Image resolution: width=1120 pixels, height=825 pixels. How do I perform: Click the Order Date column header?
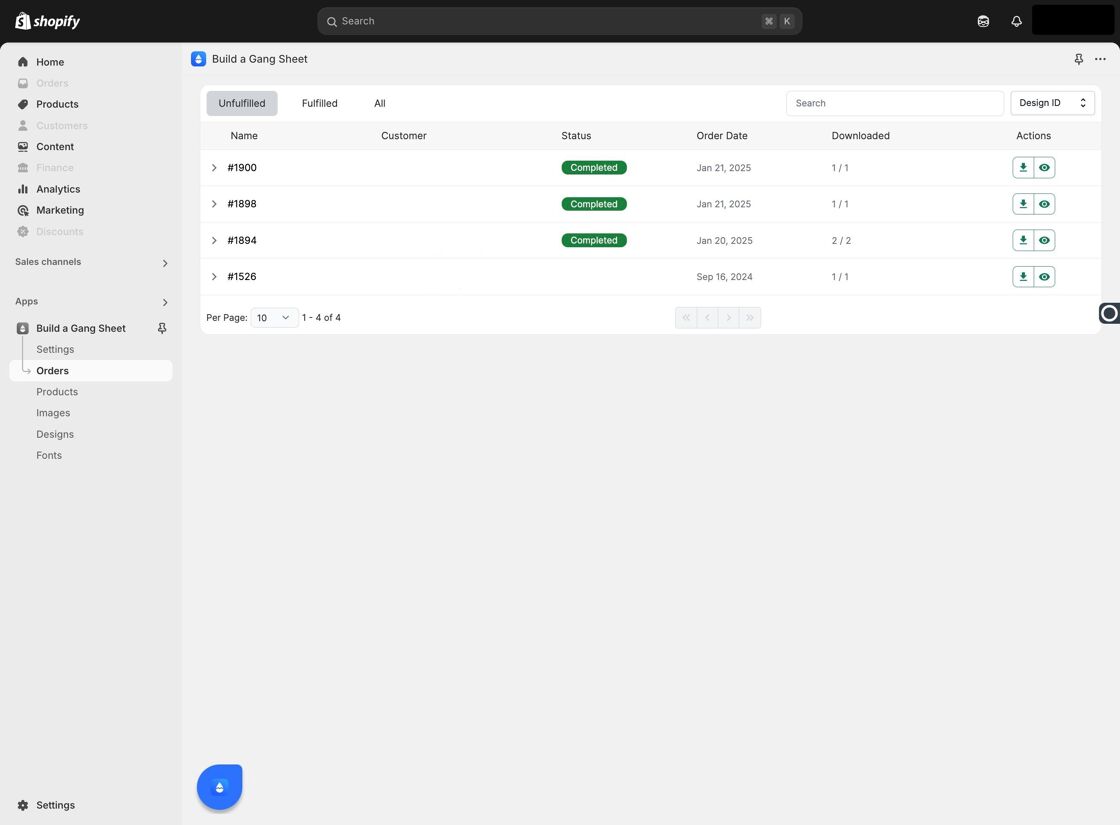[722, 136]
